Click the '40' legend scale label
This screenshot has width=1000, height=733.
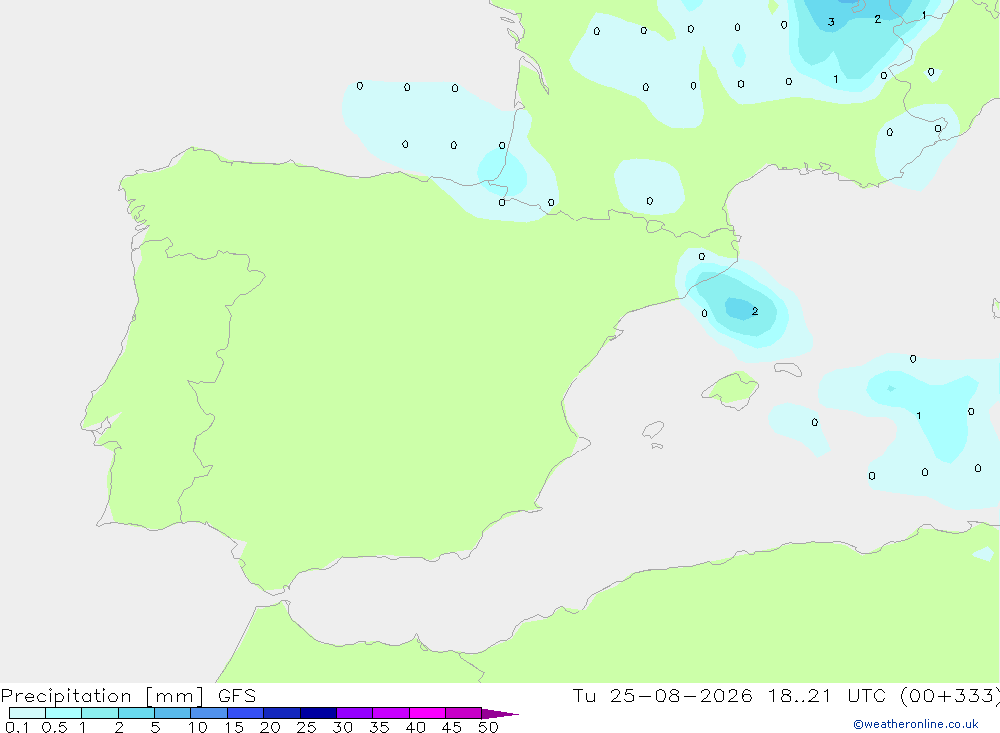(x=415, y=727)
